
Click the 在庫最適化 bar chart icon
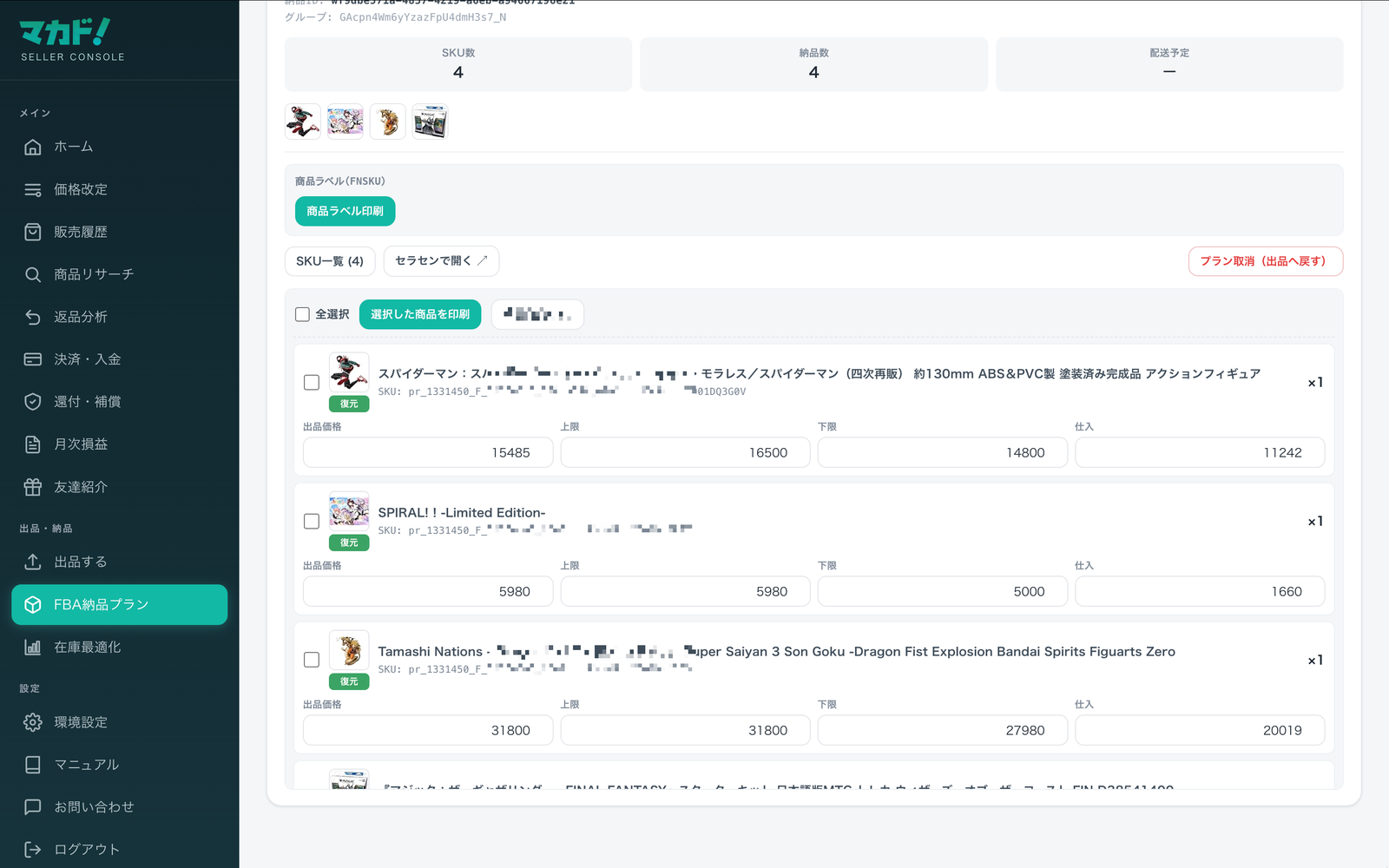coord(33,647)
